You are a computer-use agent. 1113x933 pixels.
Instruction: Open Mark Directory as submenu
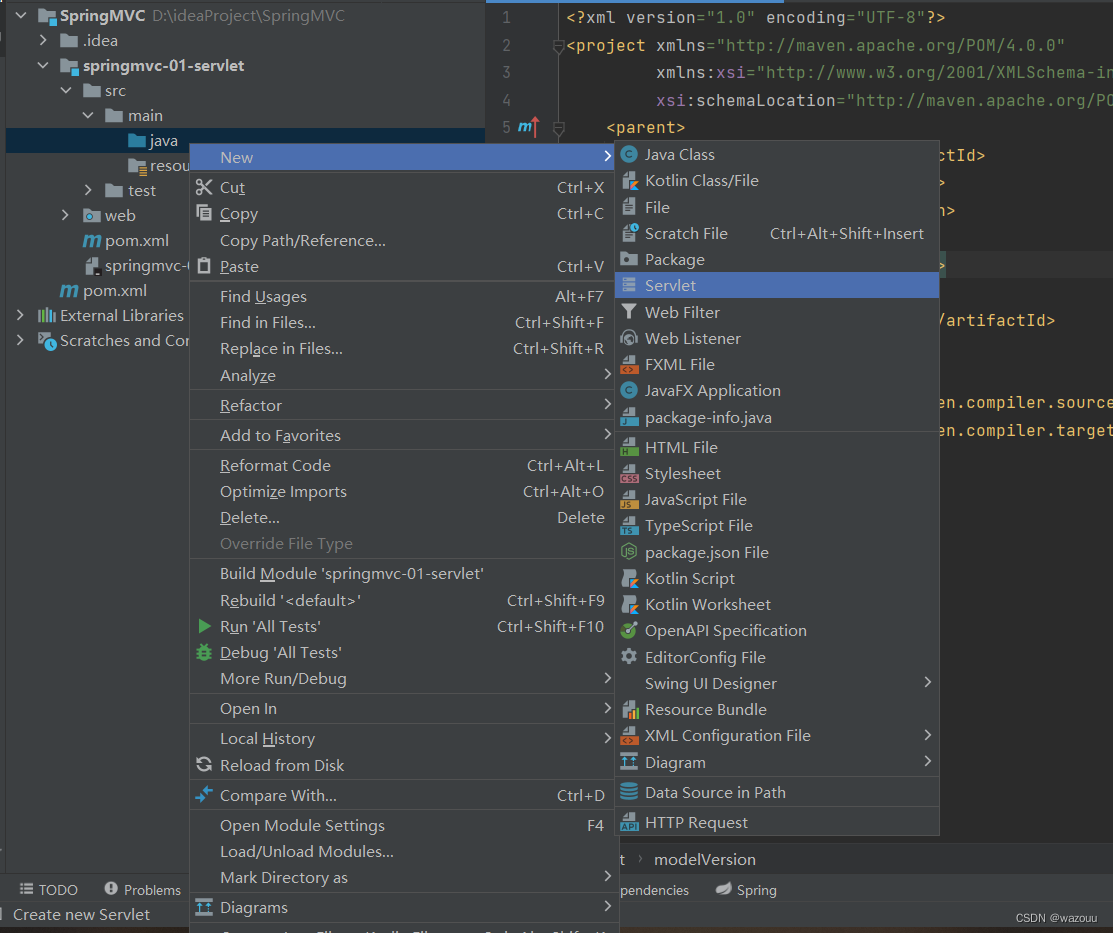coord(402,878)
